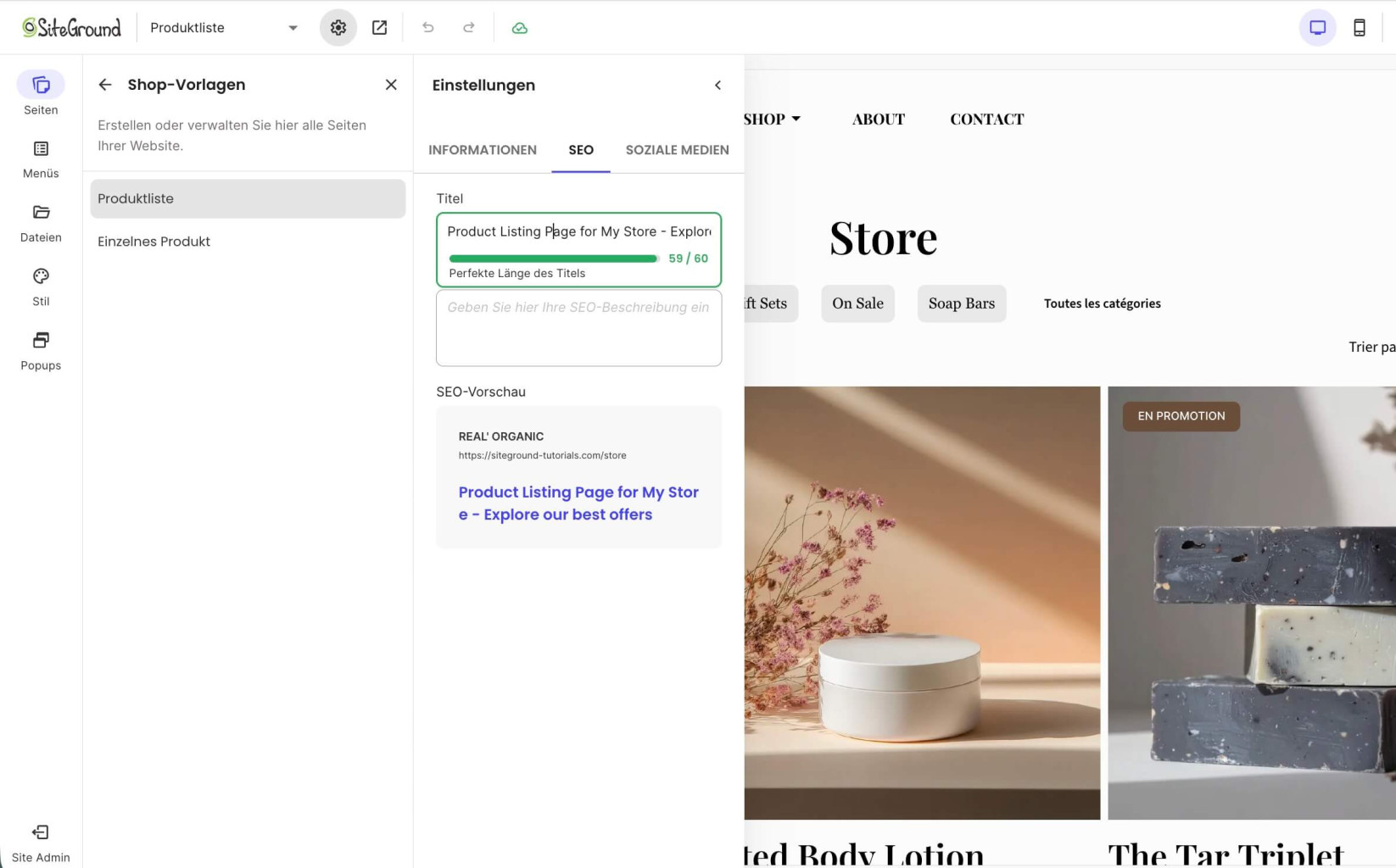This screenshot has width=1396, height=868.
Task: Click the SEO-Vorschau label
Action: click(481, 392)
